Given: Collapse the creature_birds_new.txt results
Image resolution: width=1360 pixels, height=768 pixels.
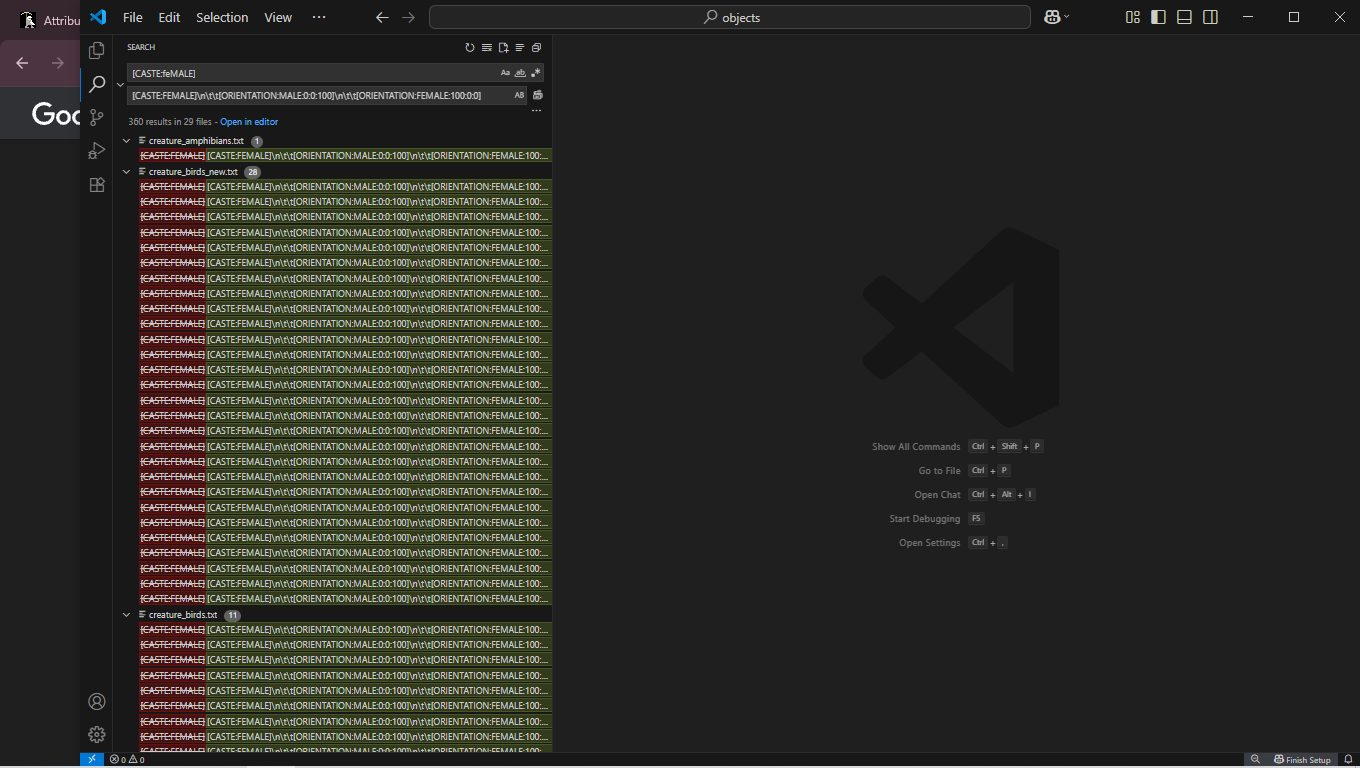Looking at the screenshot, I should point(127,172).
